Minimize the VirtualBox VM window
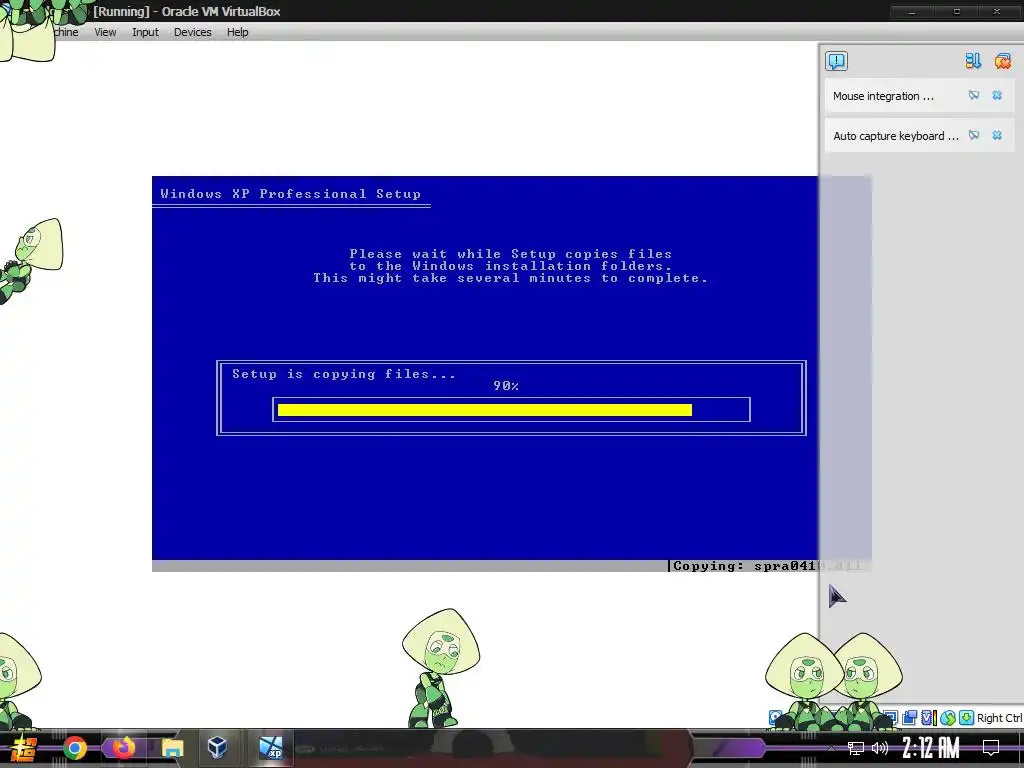 click(912, 11)
